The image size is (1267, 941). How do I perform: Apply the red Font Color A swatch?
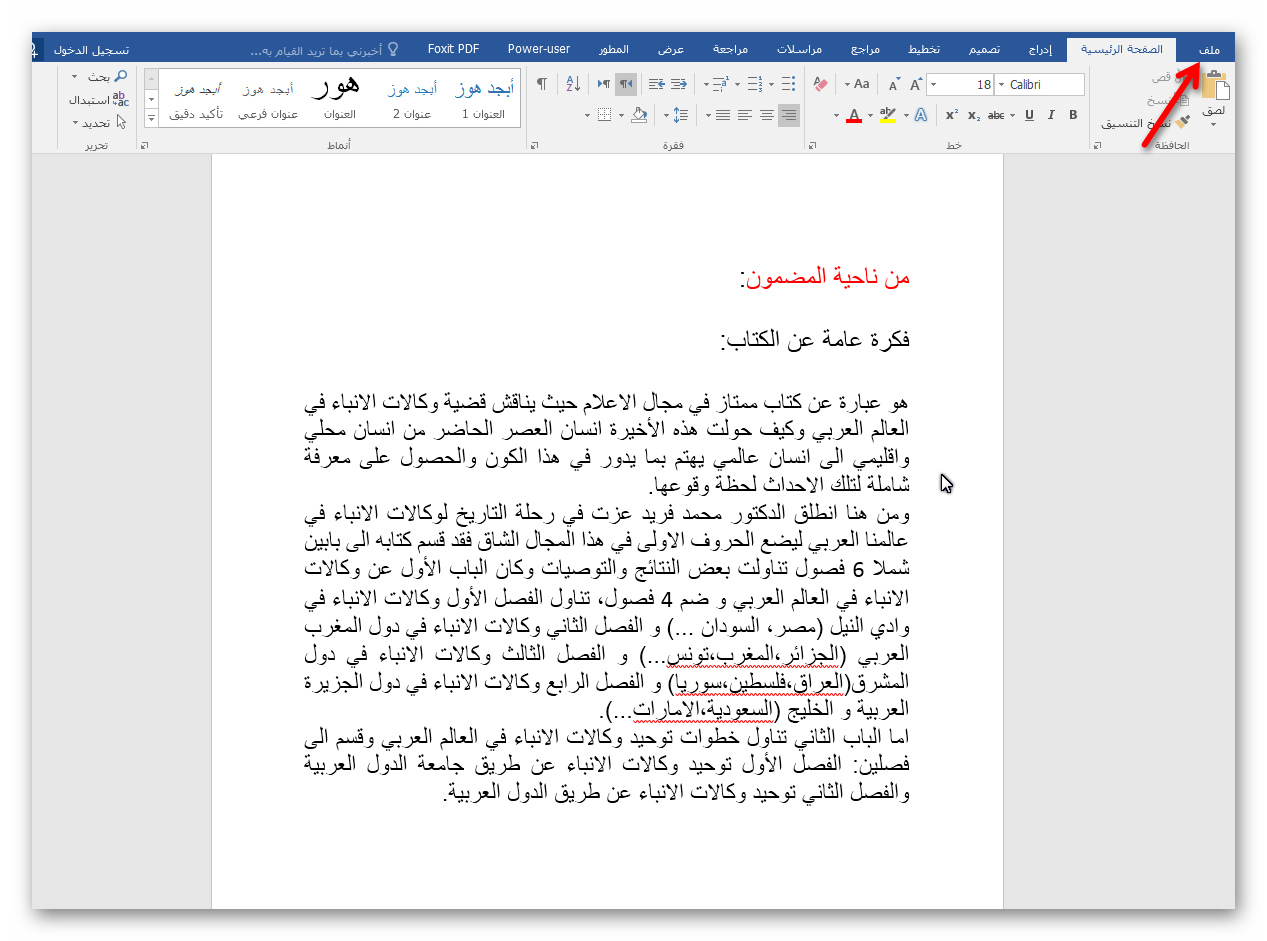pyautogui.click(x=854, y=115)
